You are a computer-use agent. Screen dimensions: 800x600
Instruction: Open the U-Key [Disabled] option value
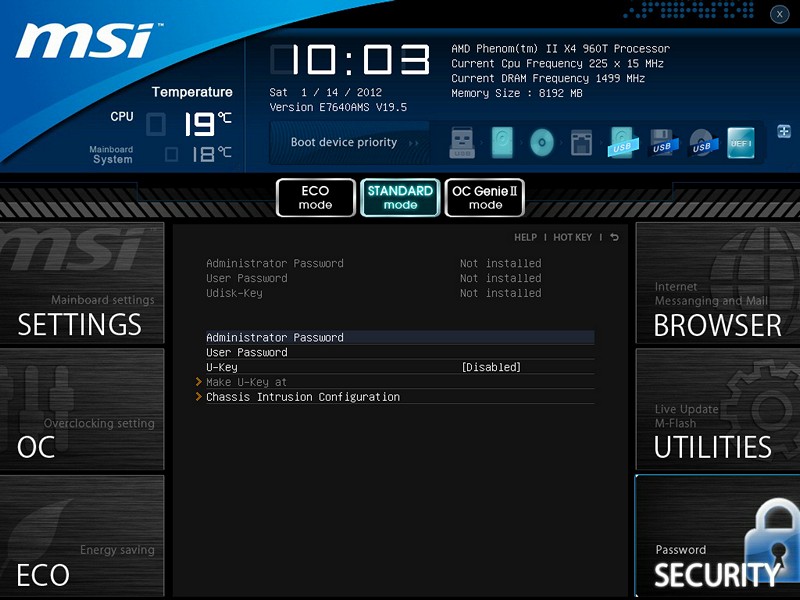[x=491, y=367]
